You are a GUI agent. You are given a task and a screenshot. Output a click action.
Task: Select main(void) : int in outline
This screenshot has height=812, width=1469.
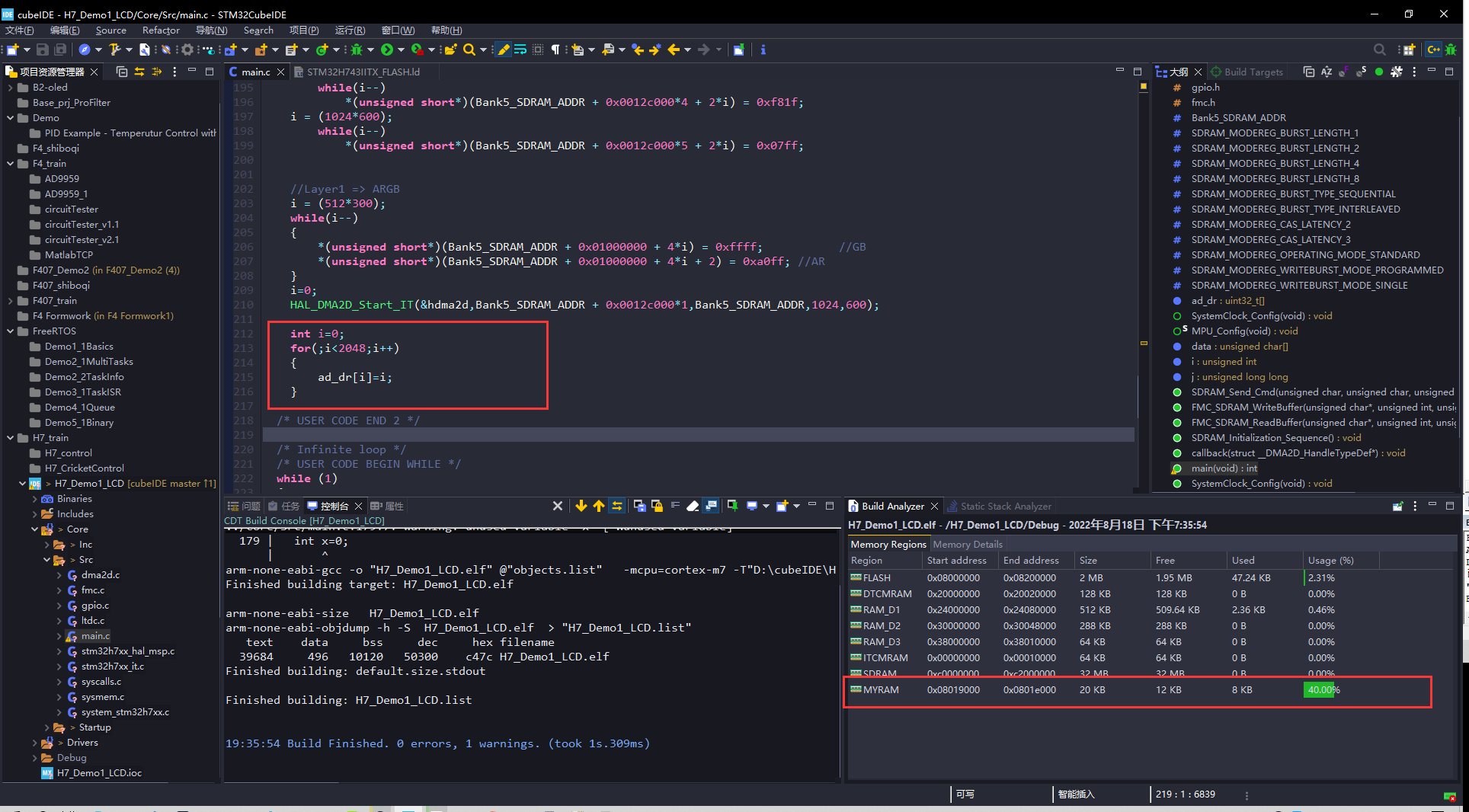[x=1224, y=468]
